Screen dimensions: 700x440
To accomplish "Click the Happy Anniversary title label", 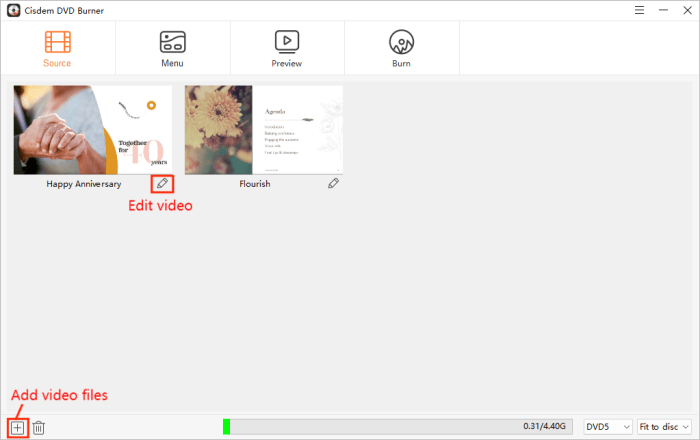I will point(84,184).
